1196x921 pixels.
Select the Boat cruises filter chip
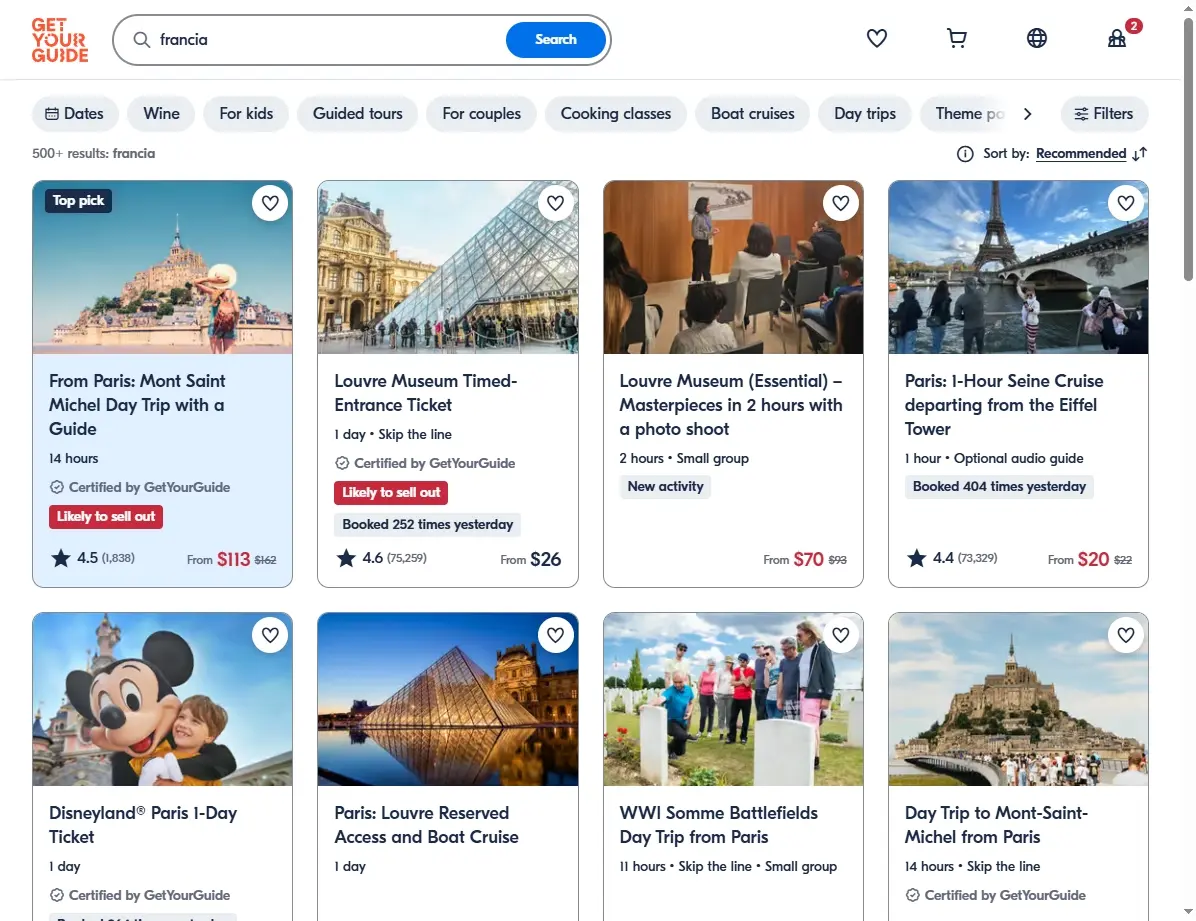tap(753, 114)
